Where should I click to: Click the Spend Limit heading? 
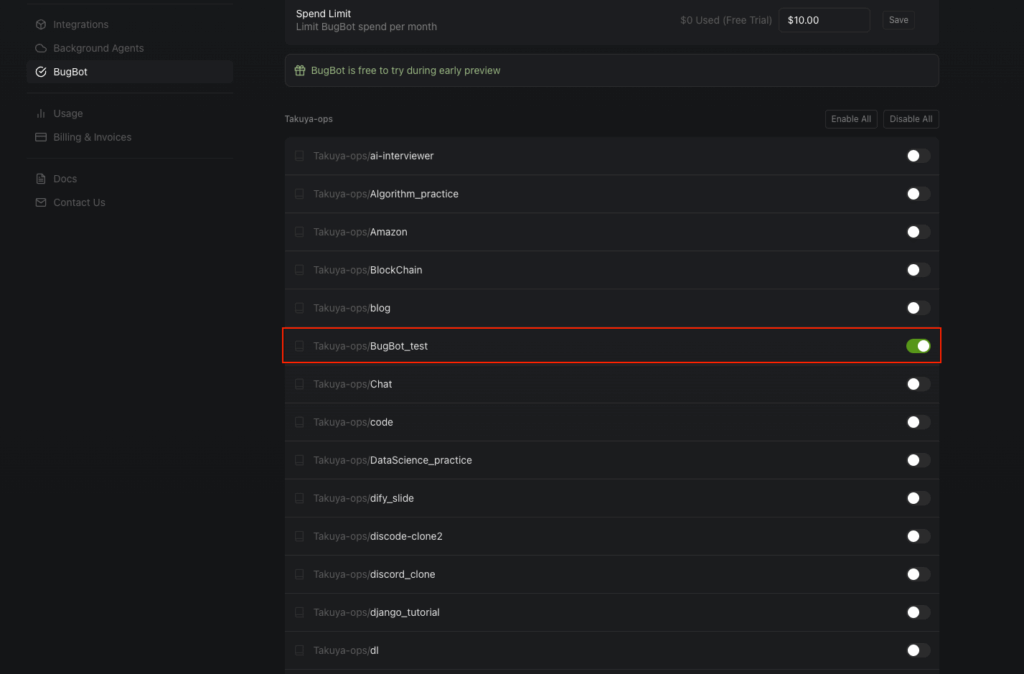(x=323, y=14)
